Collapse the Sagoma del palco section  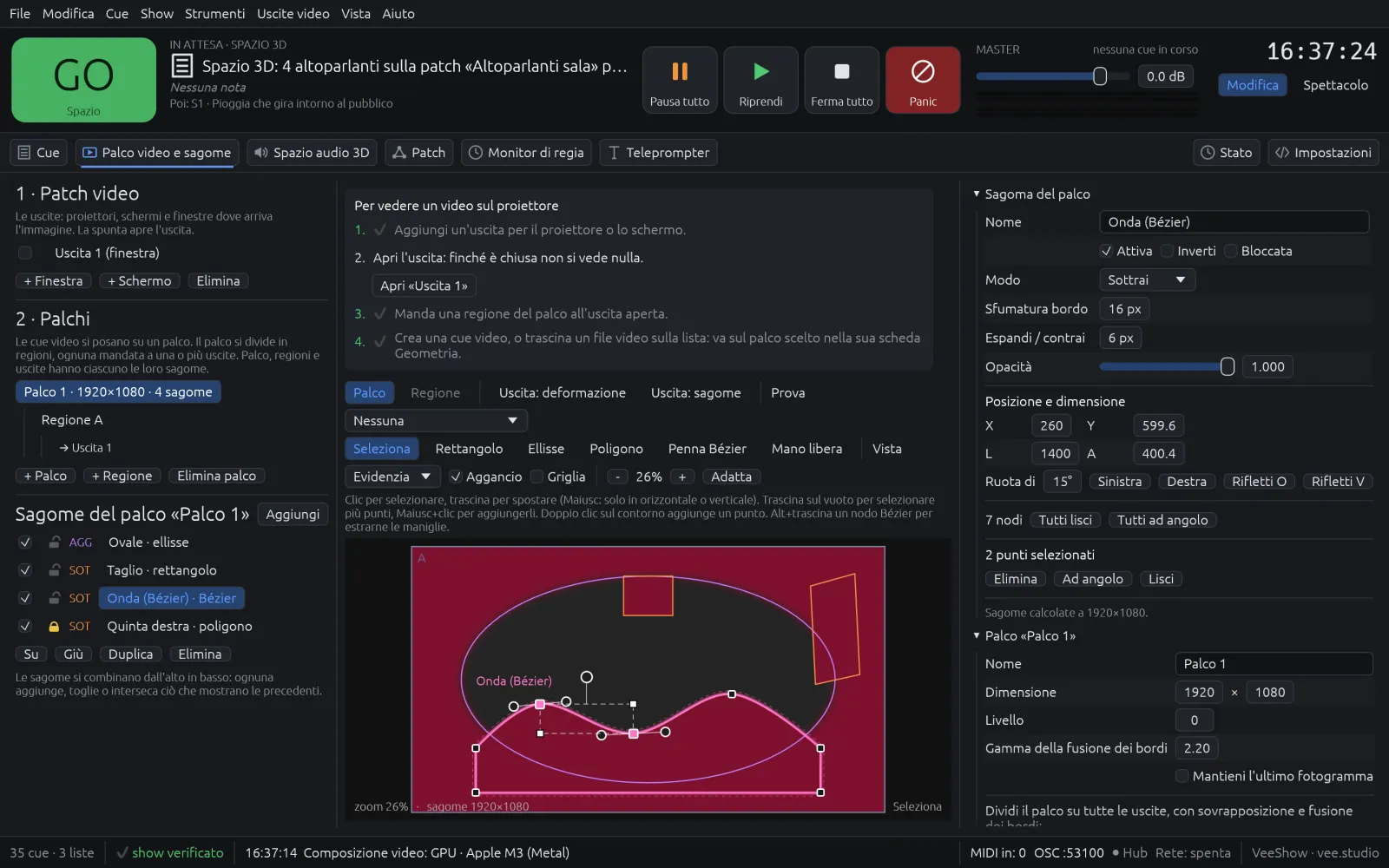click(977, 194)
